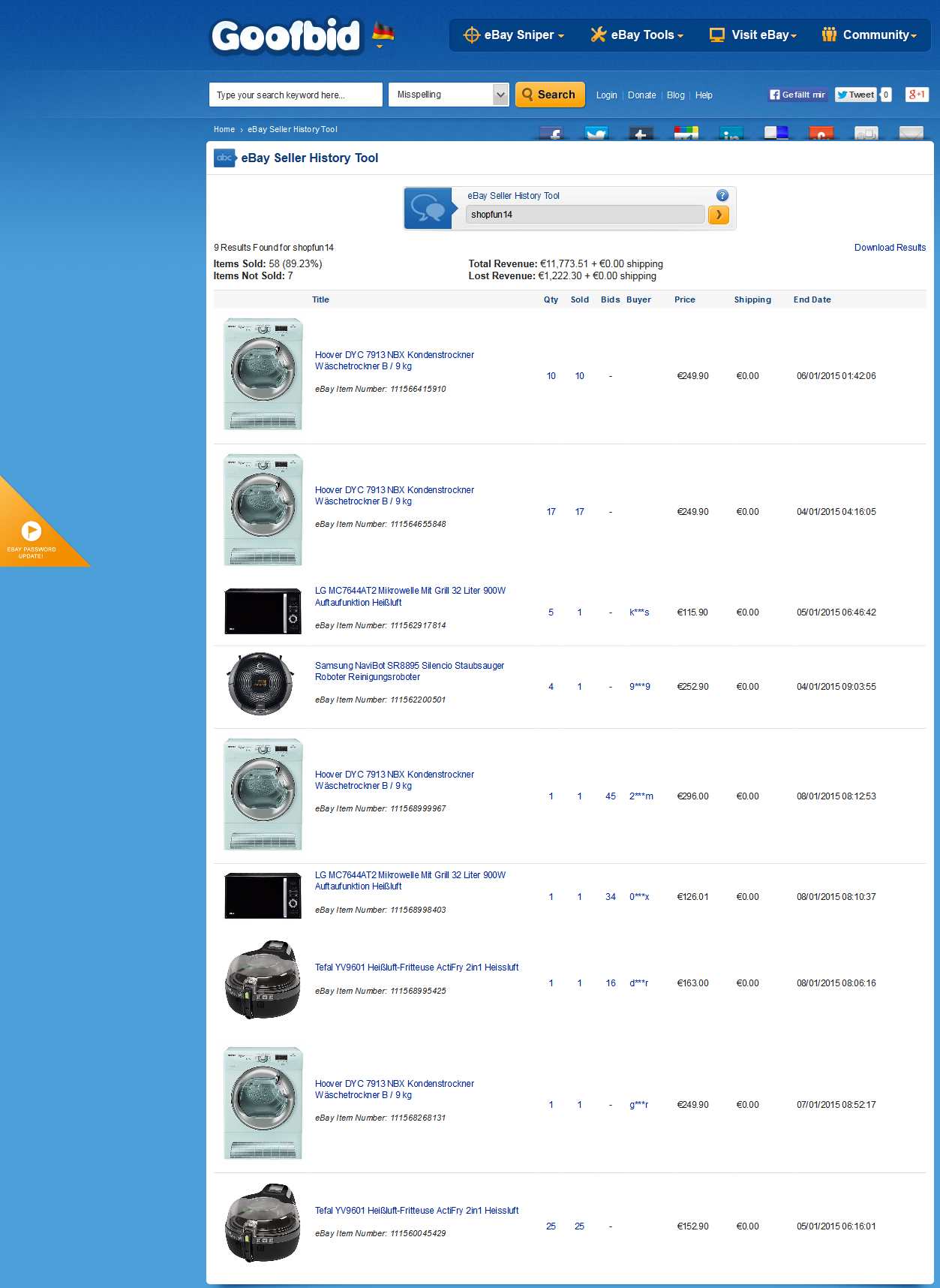The height and width of the screenshot is (1288, 940).
Task: Click buyer g***r
Action: (x=638, y=1105)
